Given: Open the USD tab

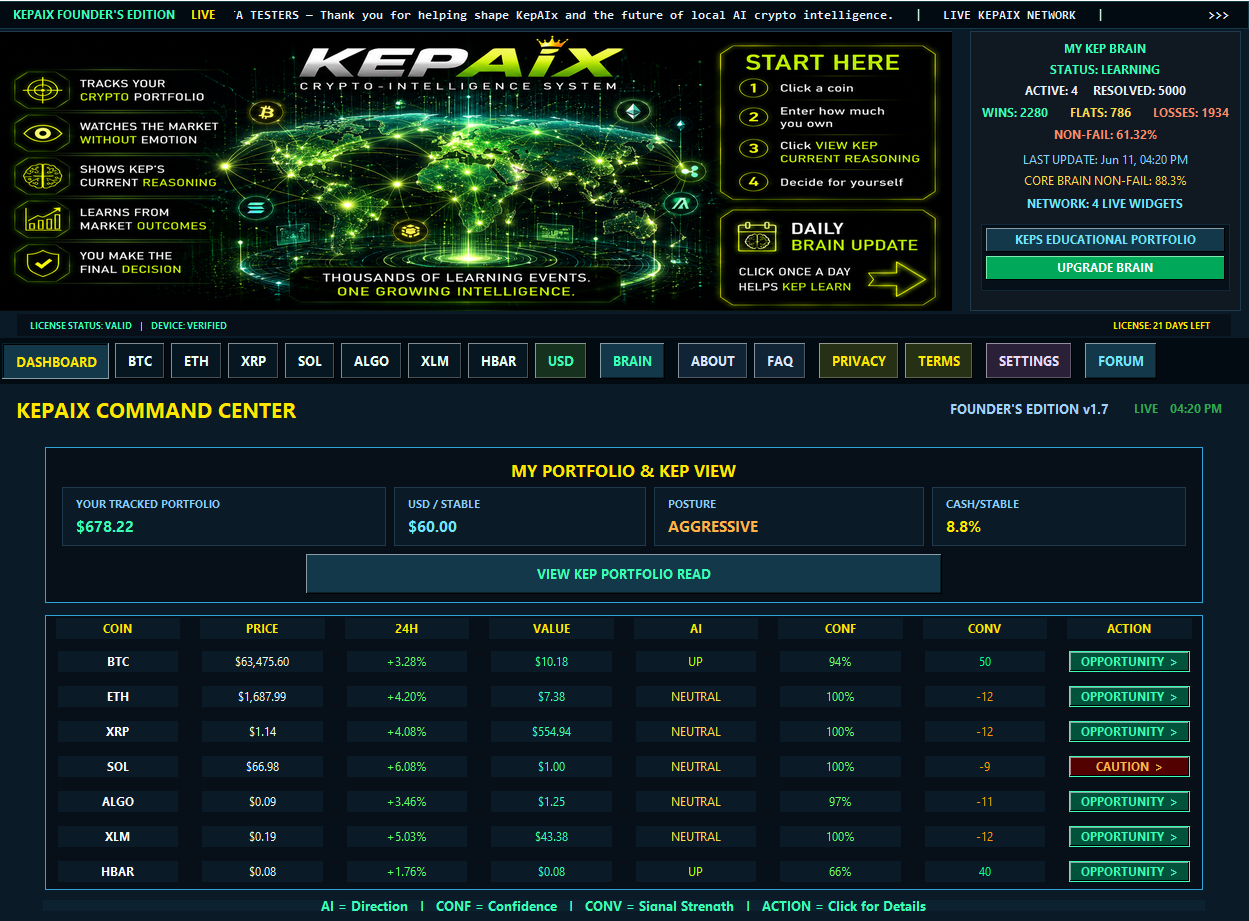Looking at the screenshot, I should pos(561,361).
